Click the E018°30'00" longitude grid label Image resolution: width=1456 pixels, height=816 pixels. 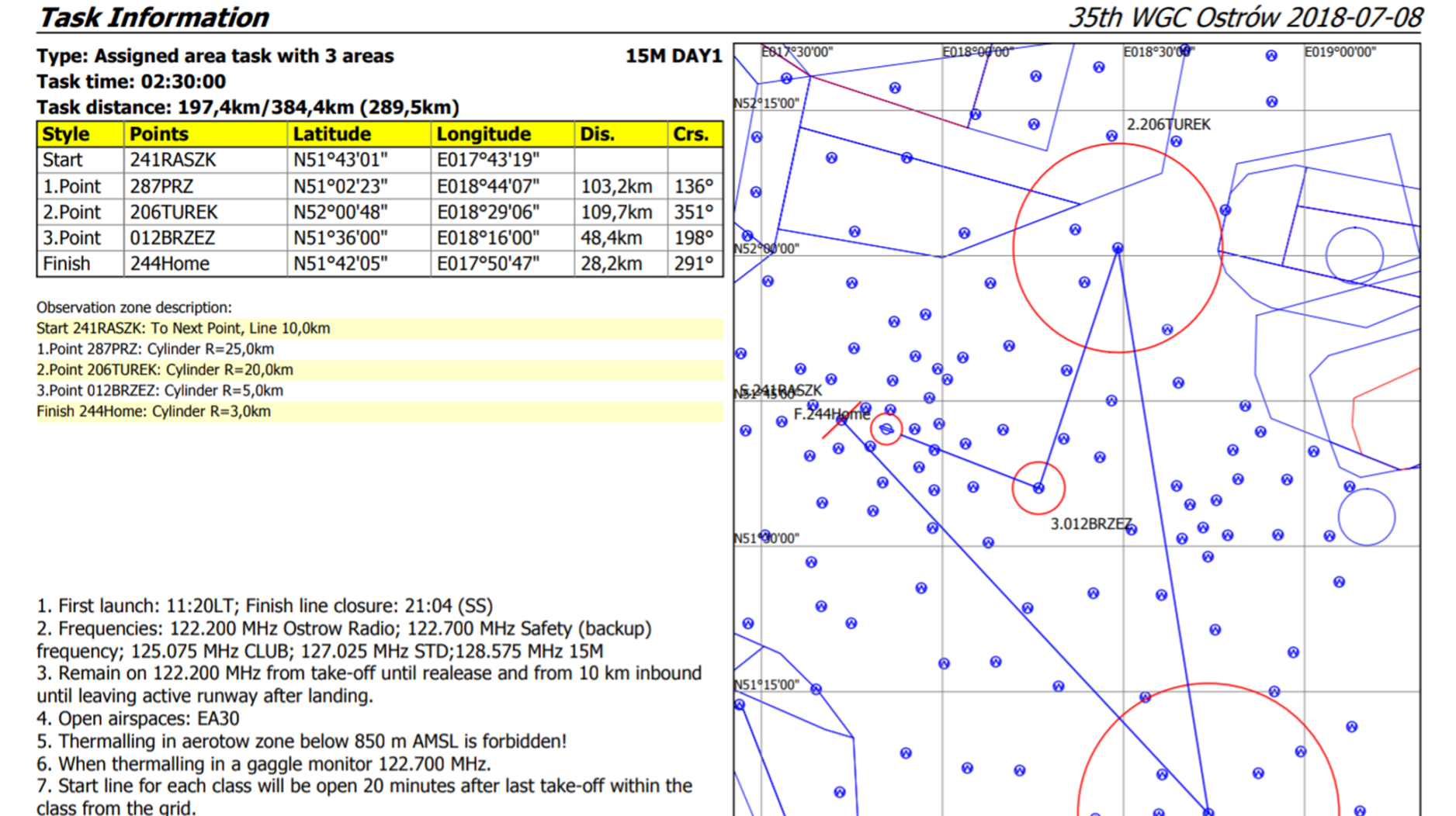click(x=1159, y=52)
